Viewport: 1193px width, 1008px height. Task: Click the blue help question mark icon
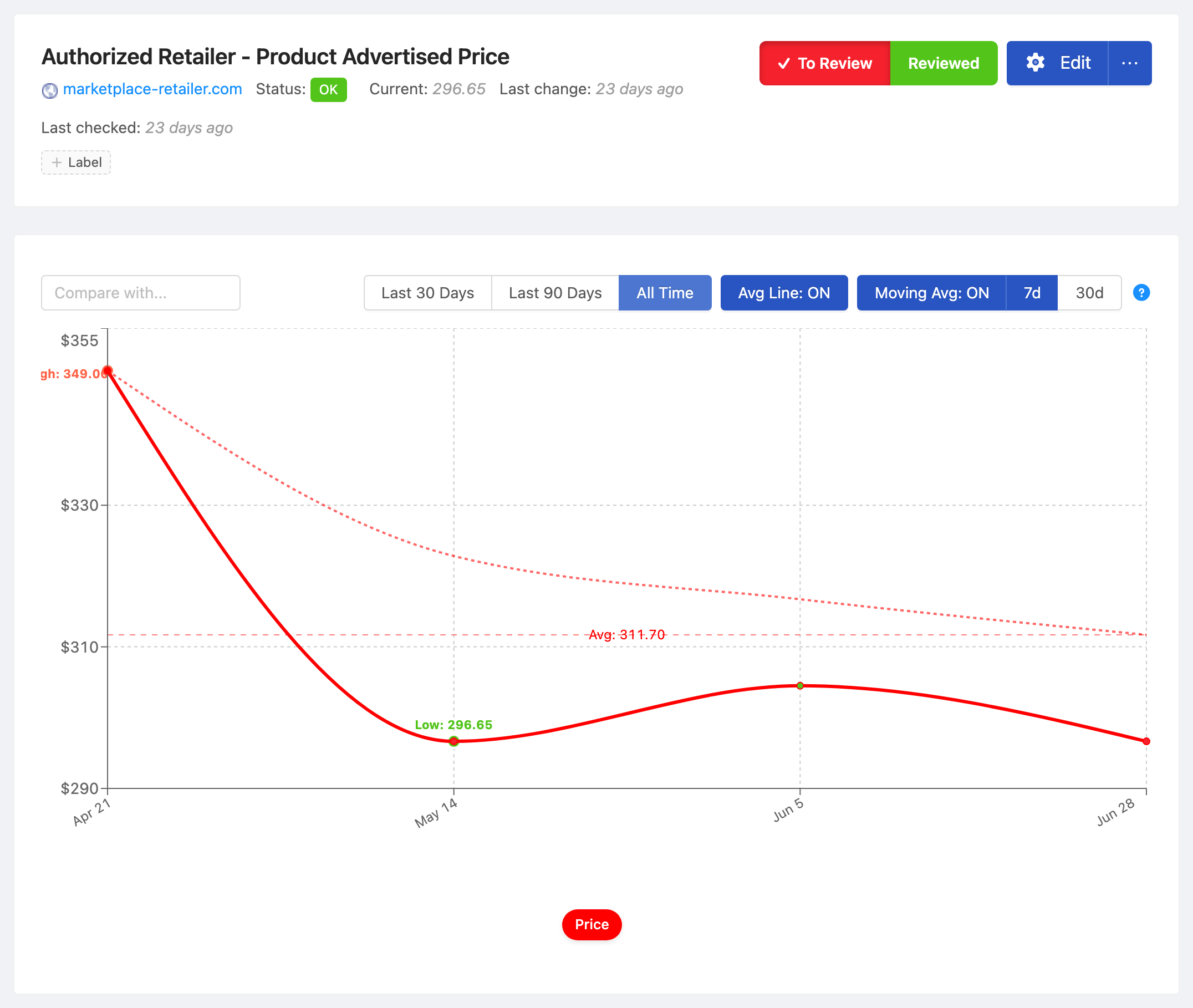pos(1141,293)
